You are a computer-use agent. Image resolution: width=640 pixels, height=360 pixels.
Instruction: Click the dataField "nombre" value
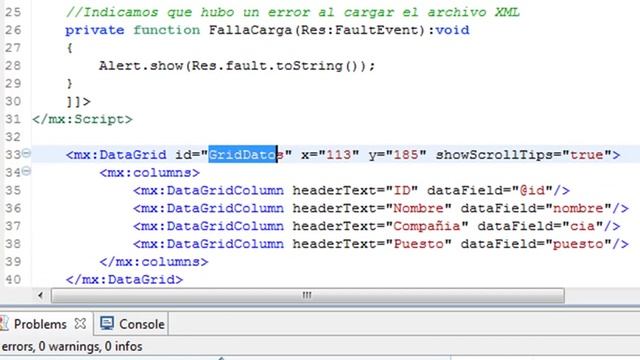[578, 208]
